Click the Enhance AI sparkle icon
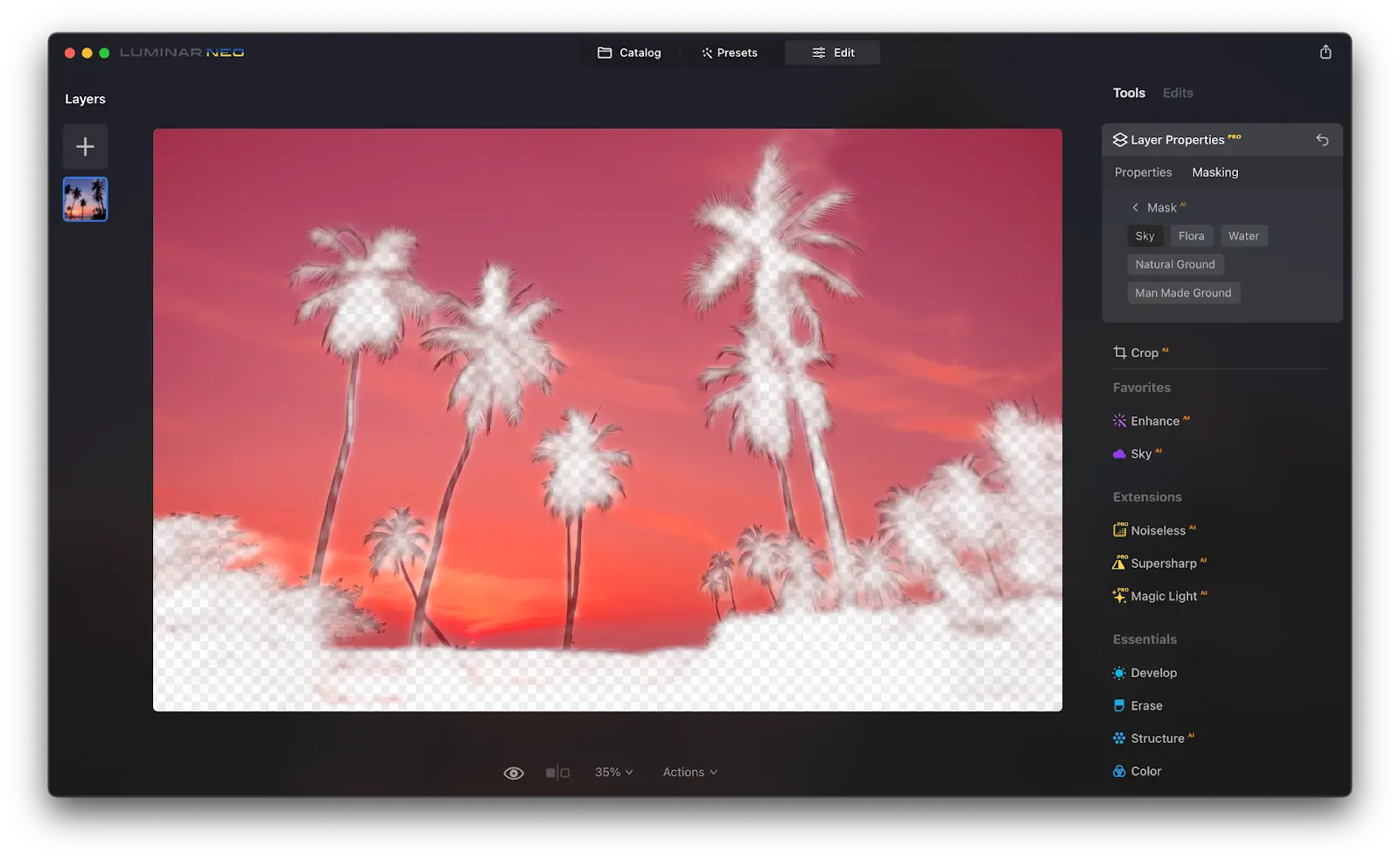This screenshot has width=1400, height=861. [1119, 421]
